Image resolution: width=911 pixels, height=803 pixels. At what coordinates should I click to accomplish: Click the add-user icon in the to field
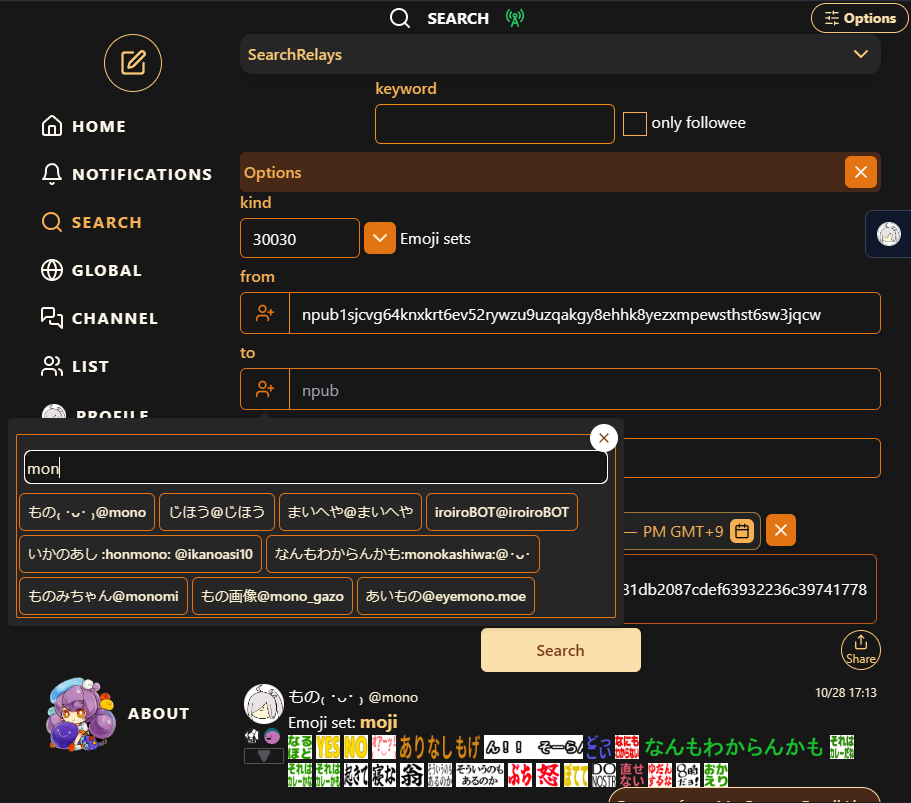[x=265, y=389]
